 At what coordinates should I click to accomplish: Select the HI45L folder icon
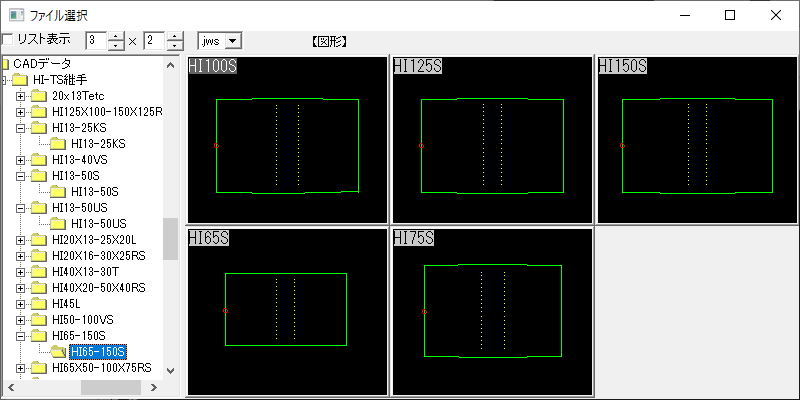tap(39, 304)
